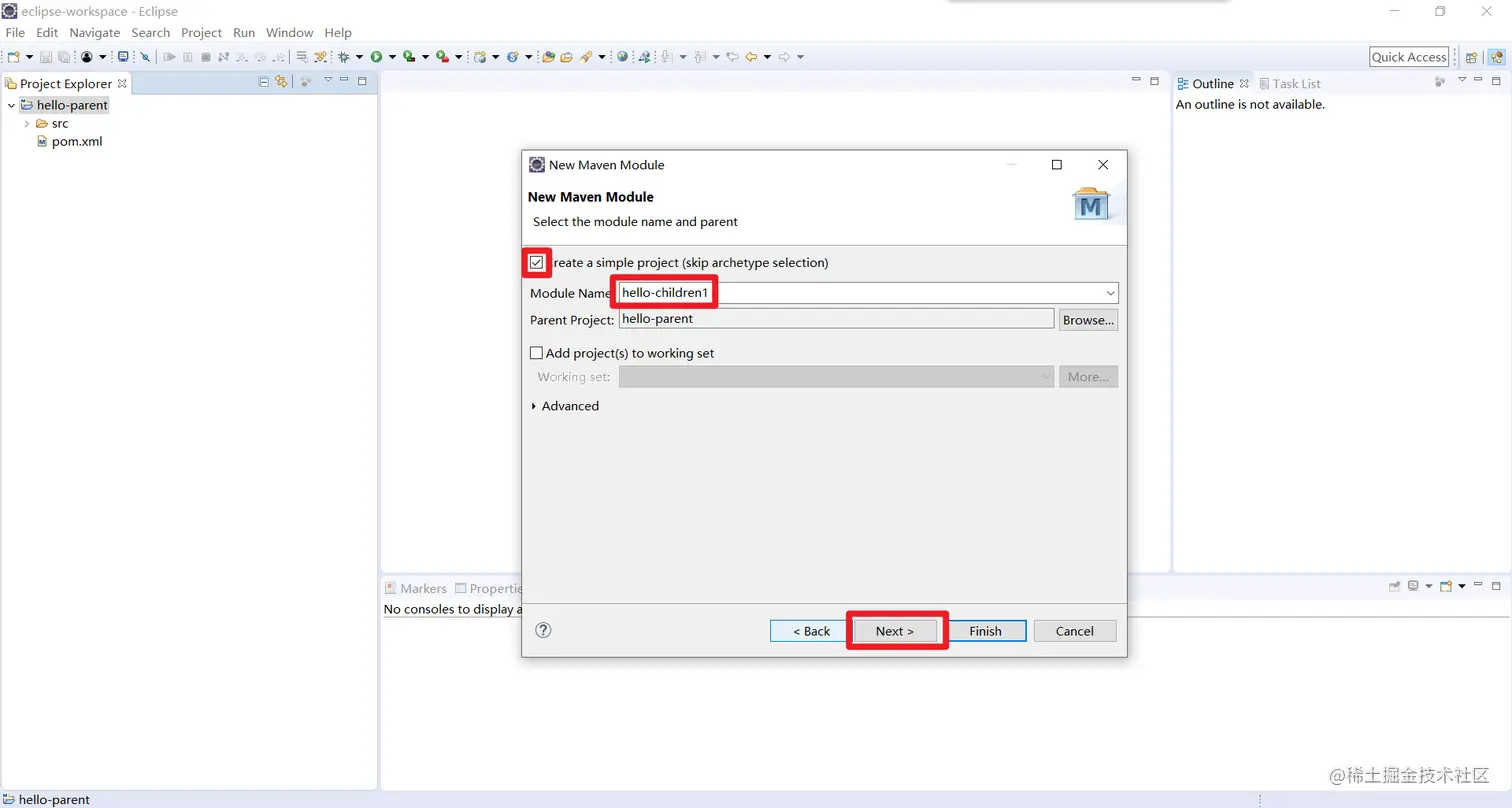Toggle 'Create a simple project' checkbox

tap(537, 263)
